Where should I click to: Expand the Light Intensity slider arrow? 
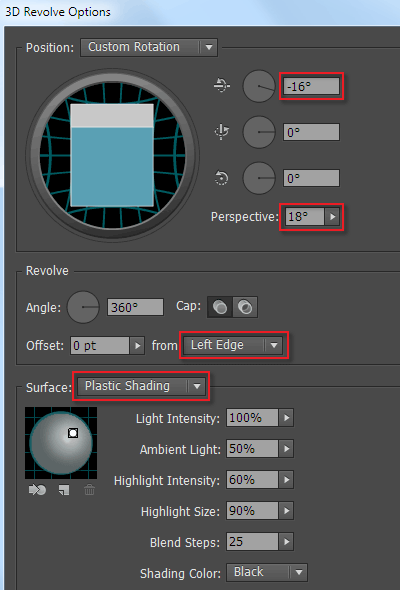tap(286, 418)
